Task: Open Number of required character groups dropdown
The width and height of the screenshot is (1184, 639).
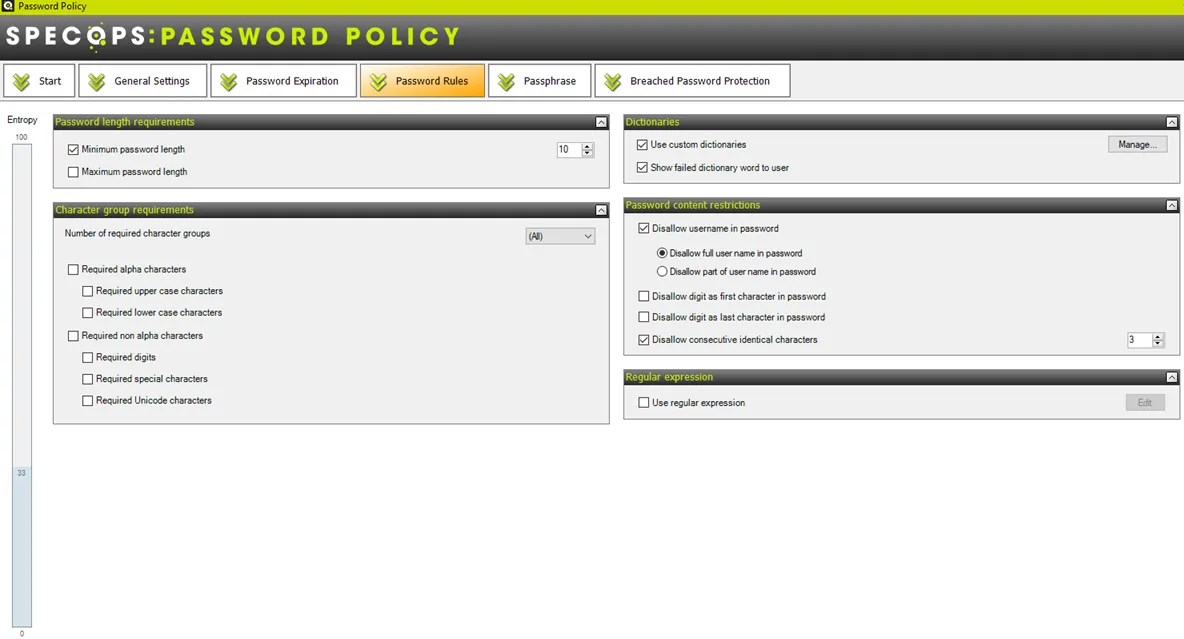Action: point(560,236)
